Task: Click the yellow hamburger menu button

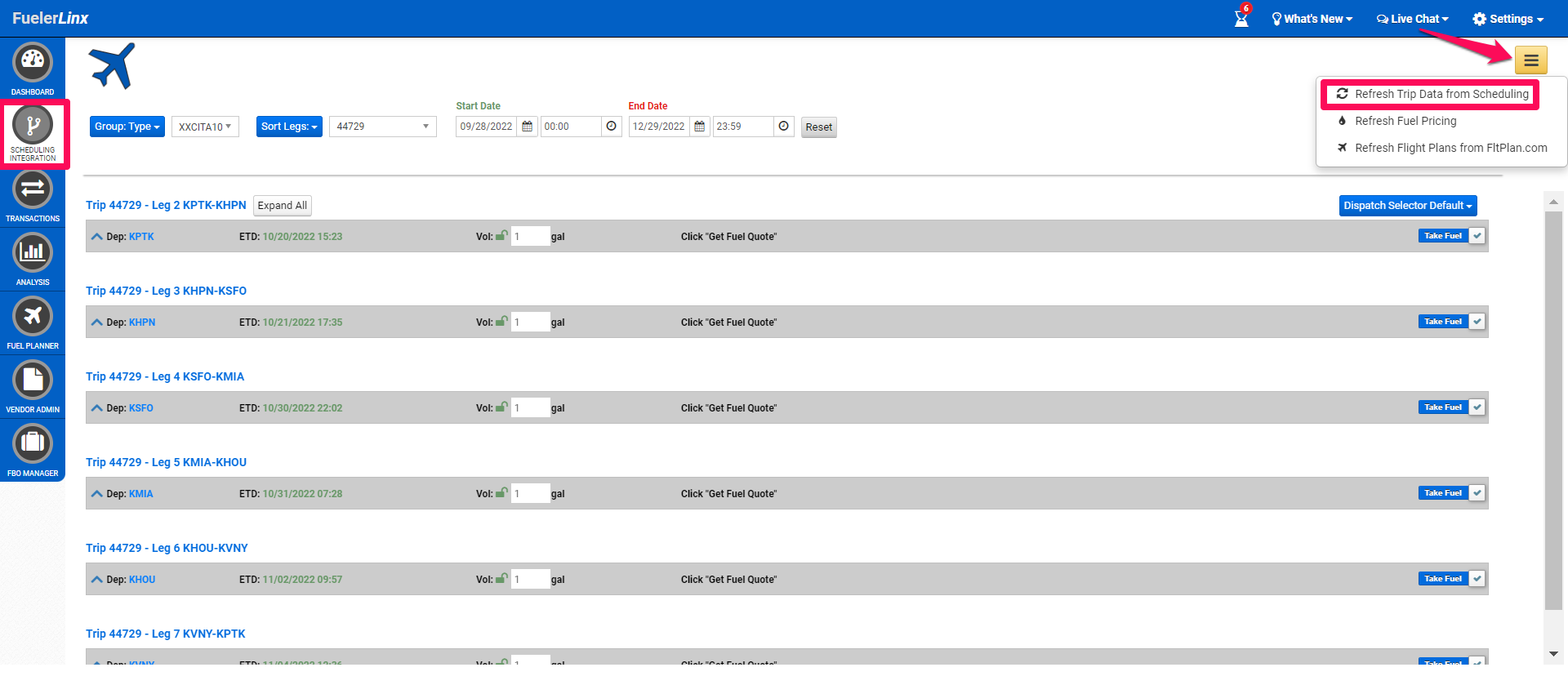Action: (1531, 60)
